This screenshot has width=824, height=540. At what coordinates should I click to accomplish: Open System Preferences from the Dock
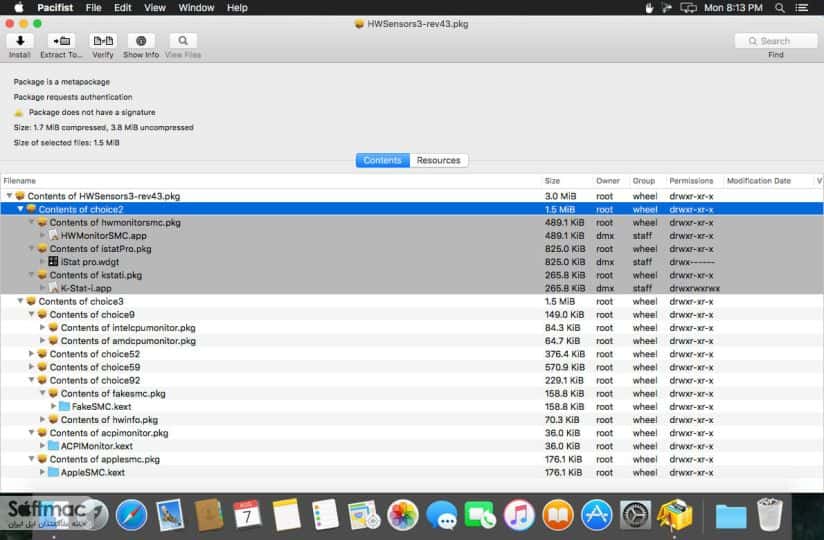(635, 515)
